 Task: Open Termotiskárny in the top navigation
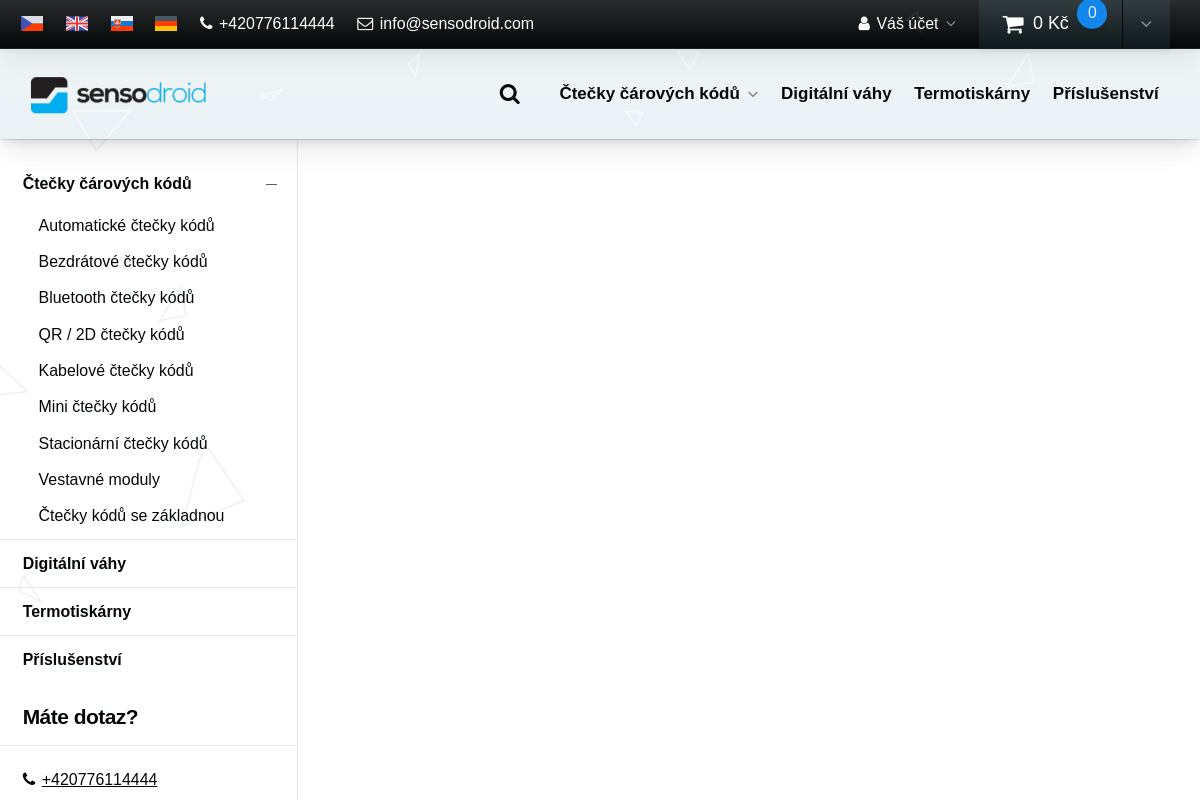pyautogui.click(x=971, y=94)
